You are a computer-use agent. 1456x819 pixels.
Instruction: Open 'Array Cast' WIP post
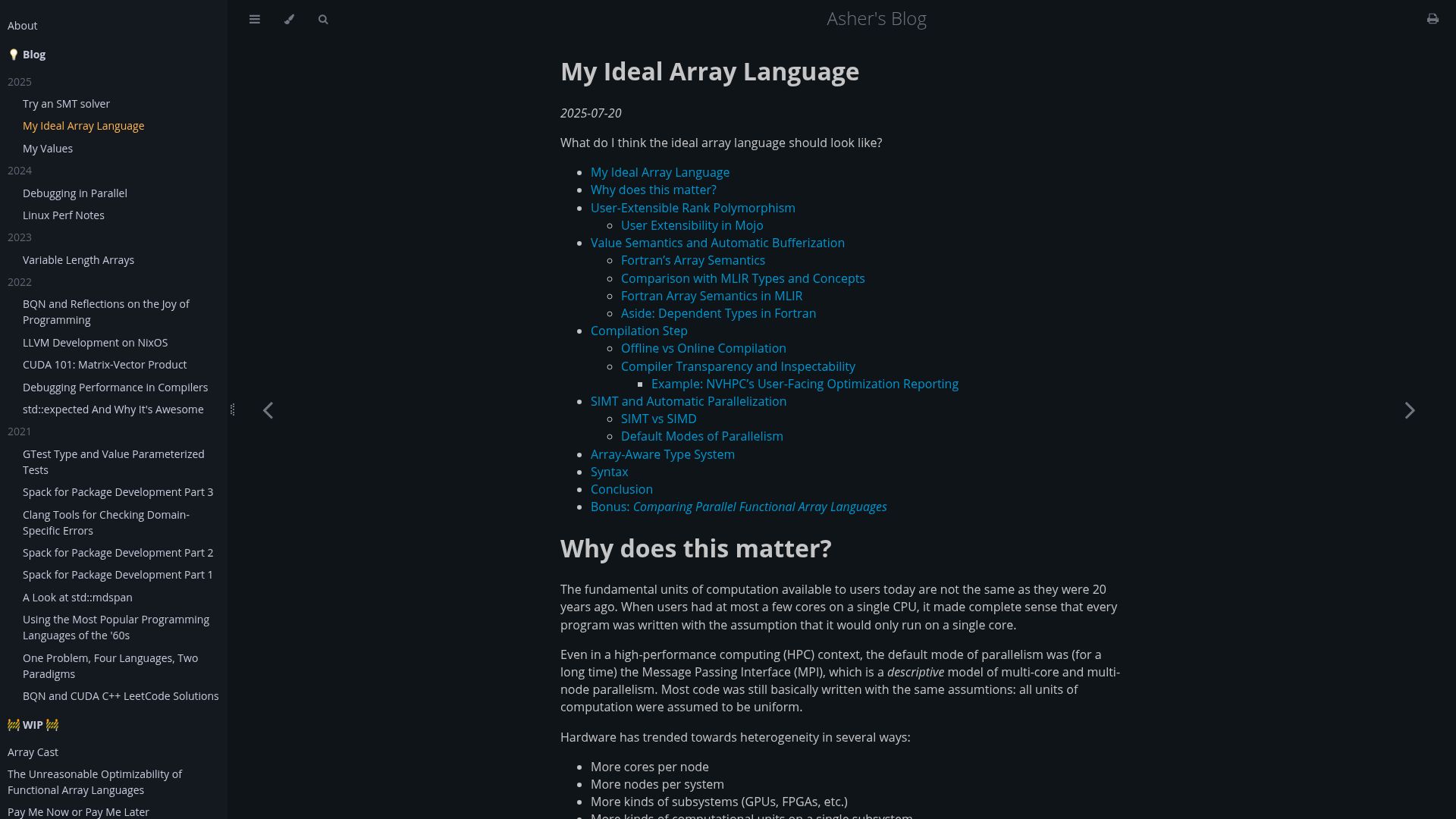point(33,752)
